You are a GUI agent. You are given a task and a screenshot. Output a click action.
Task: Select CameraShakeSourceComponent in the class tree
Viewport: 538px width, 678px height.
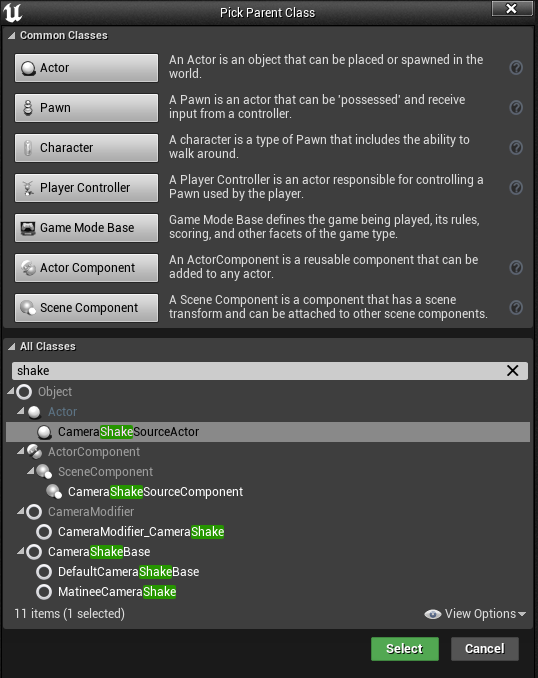(x=155, y=492)
